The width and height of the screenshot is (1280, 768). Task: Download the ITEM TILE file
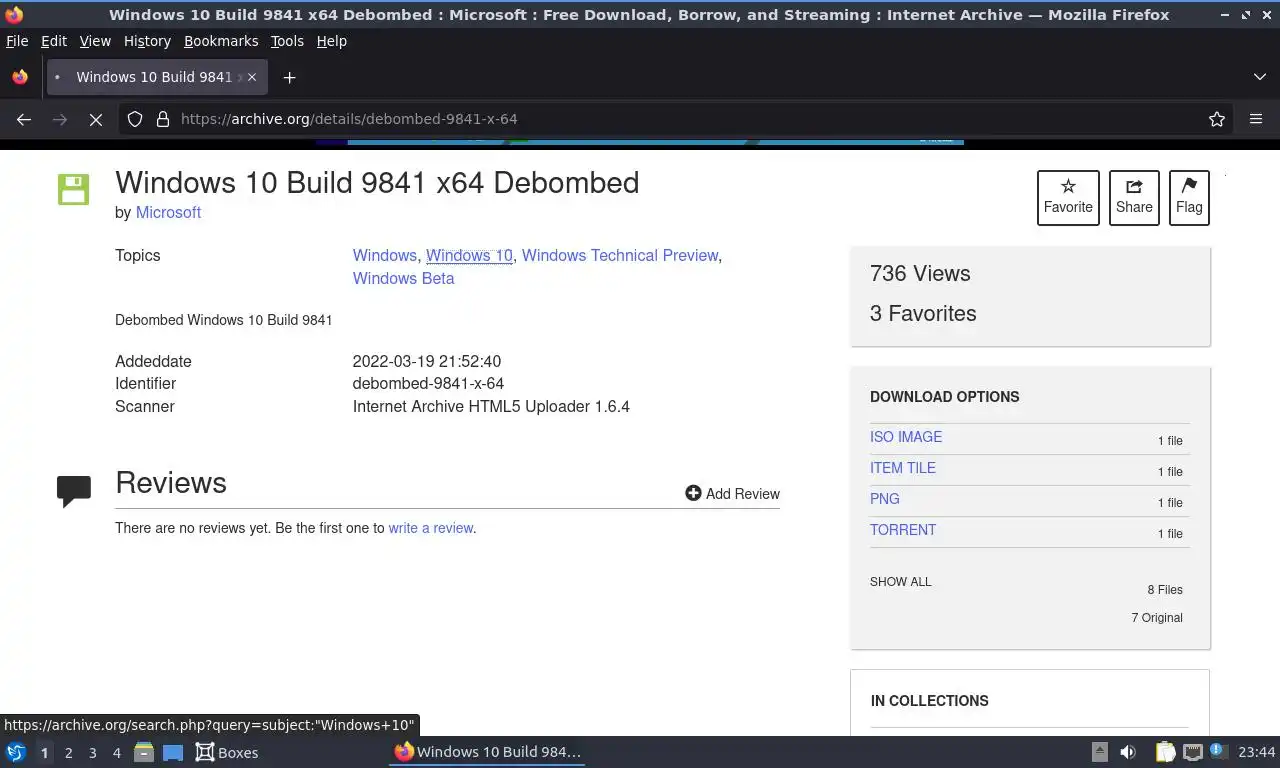903,468
